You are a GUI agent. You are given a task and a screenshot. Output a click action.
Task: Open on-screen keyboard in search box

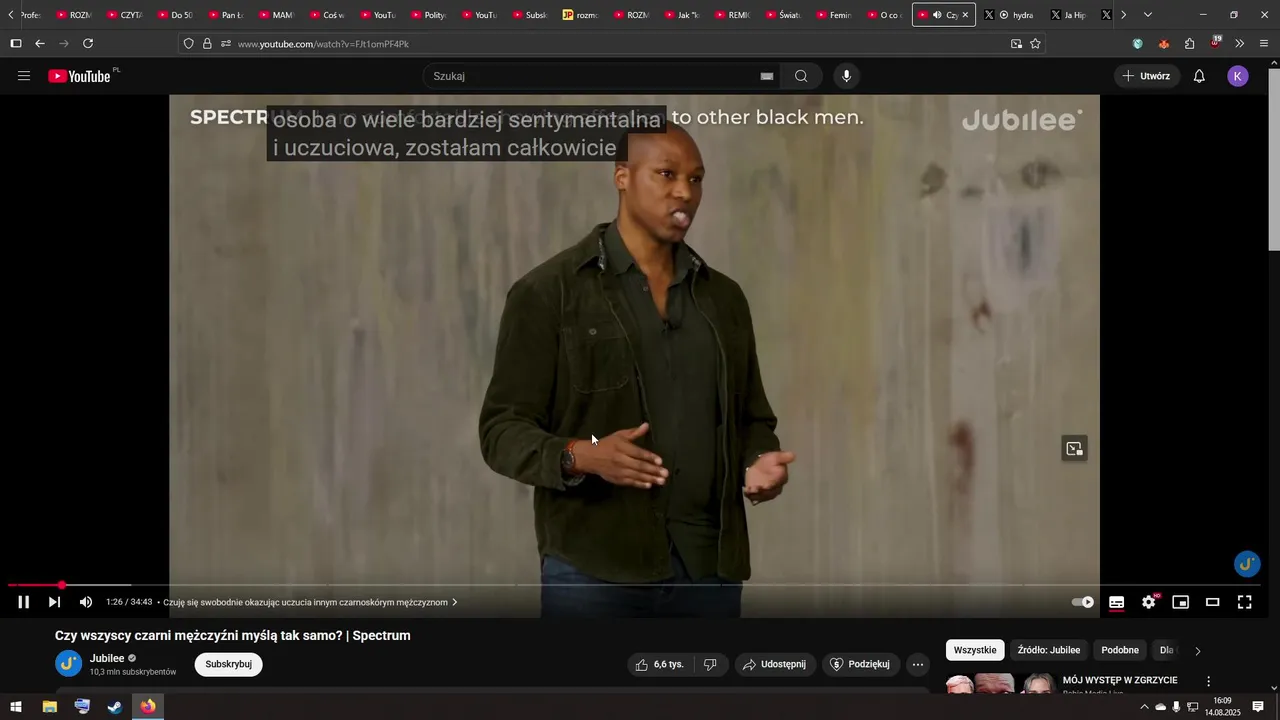tap(767, 76)
